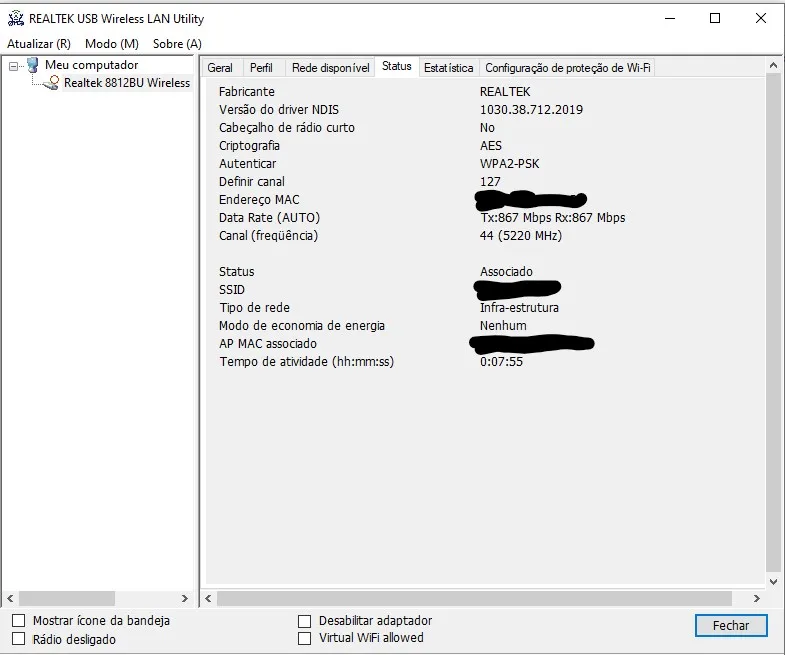Screen dimensions: 785x655
Task: Open the Estatística tab
Action: (449, 68)
